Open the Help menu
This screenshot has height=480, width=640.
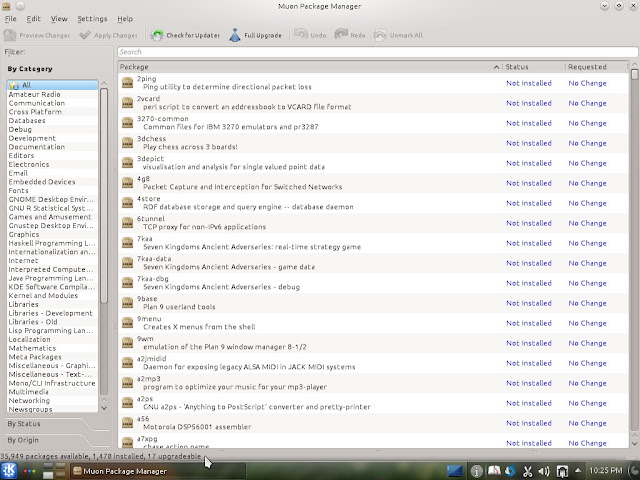click(125, 19)
